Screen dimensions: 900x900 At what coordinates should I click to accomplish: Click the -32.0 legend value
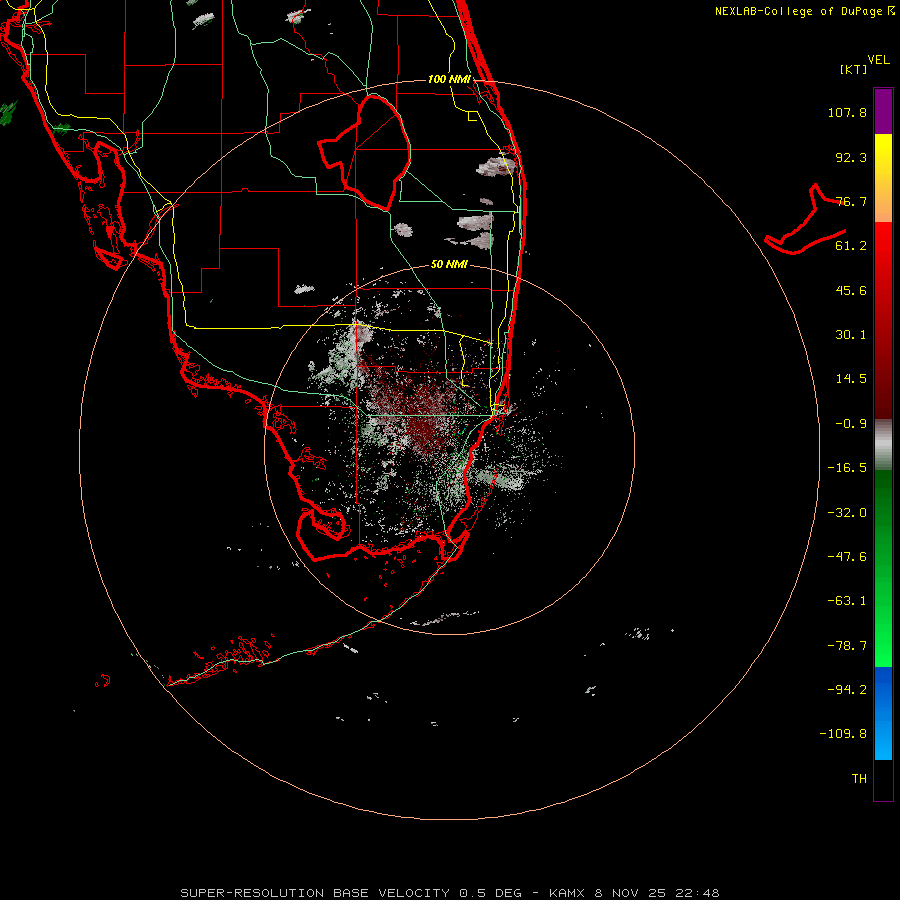847,513
